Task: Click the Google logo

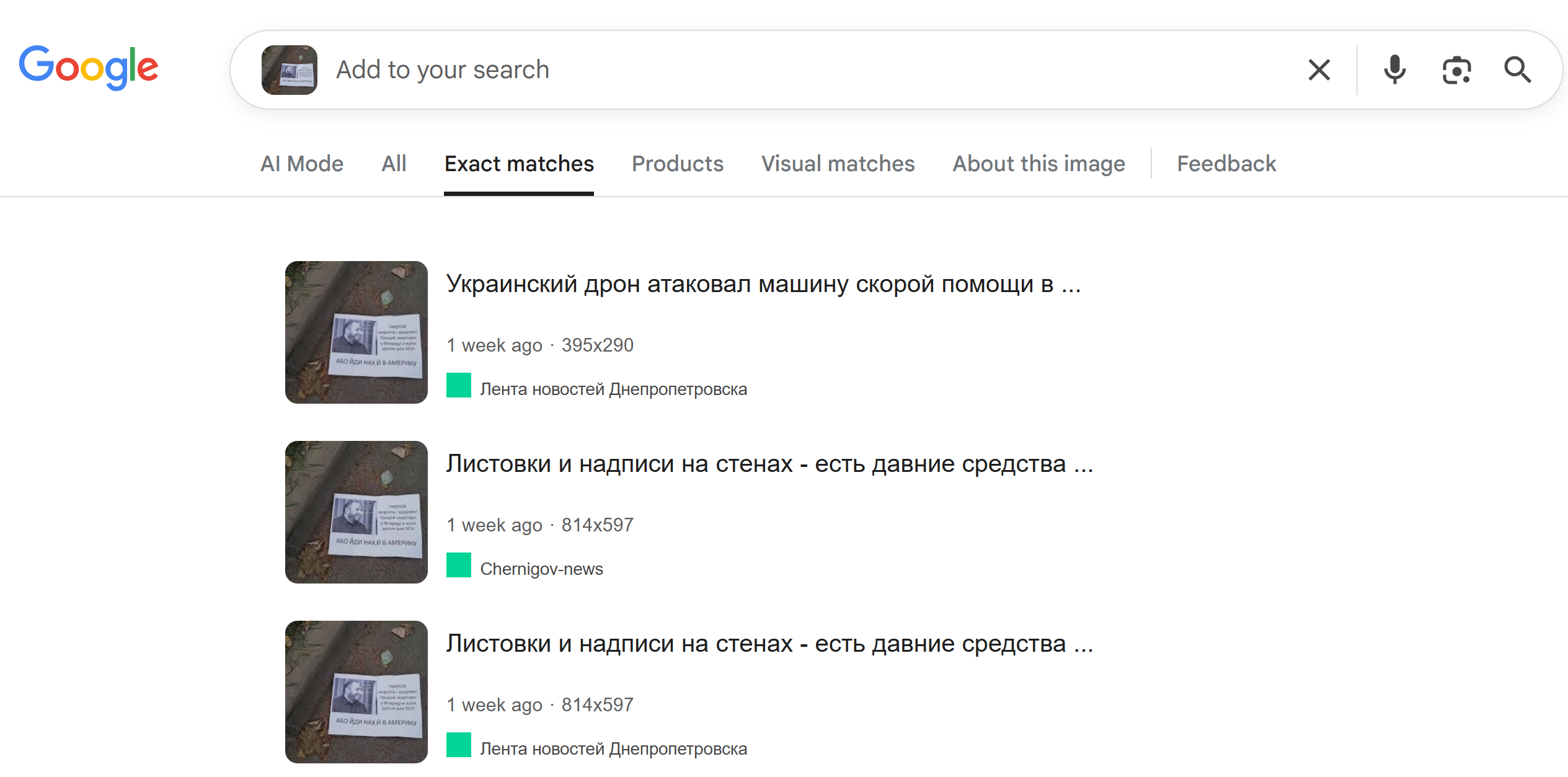Action: 89,68
